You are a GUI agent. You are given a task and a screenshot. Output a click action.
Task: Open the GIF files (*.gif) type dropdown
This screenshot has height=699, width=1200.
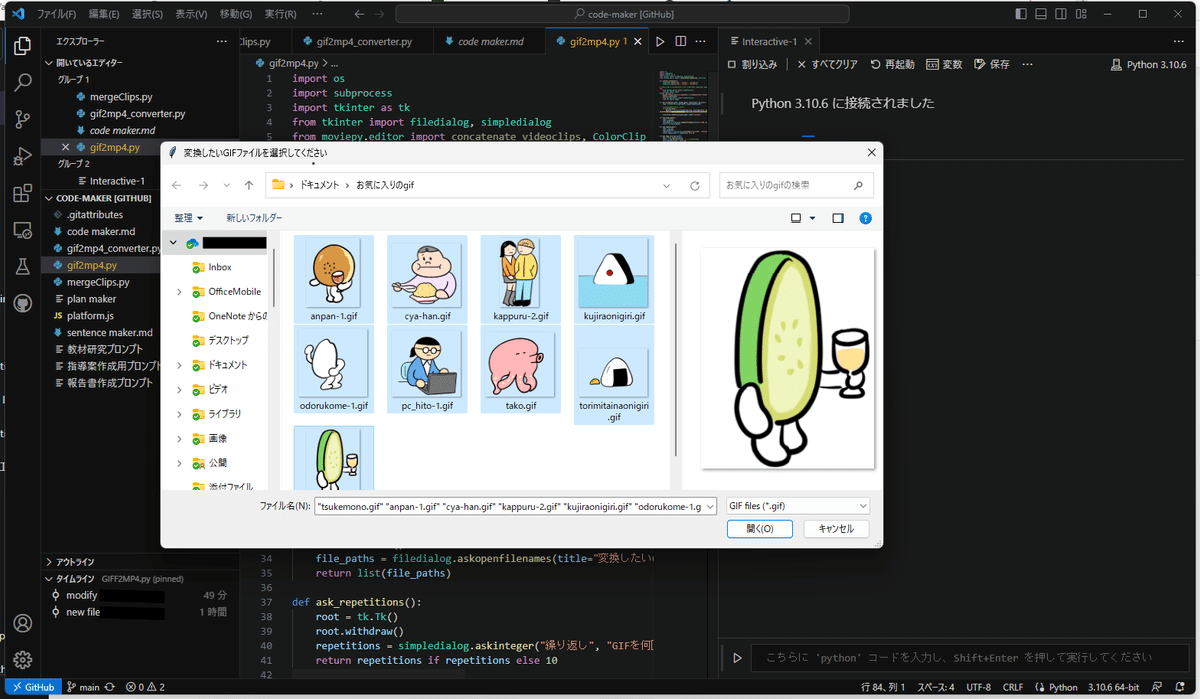(798, 506)
